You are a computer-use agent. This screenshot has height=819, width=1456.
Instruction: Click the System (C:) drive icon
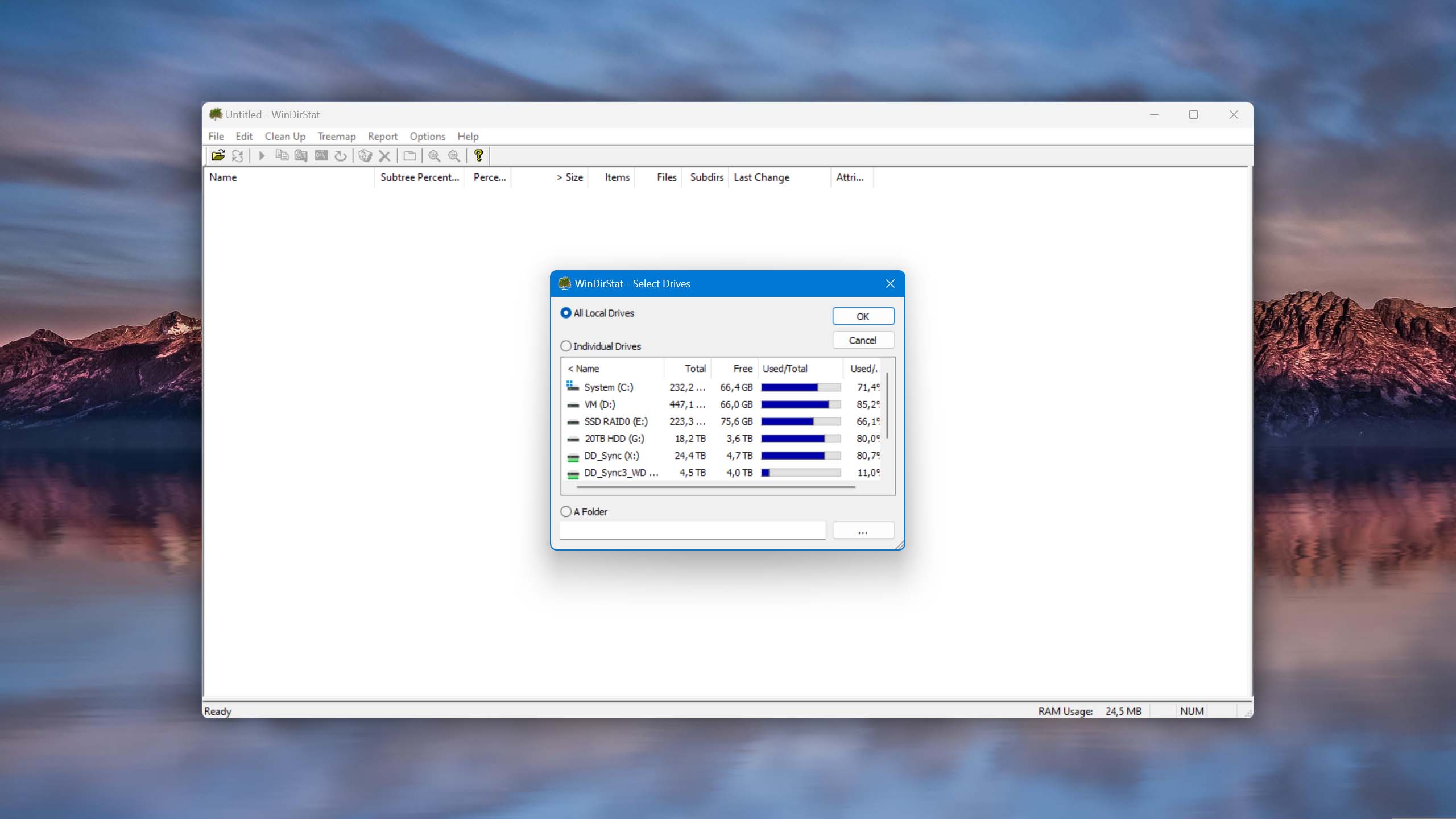(573, 387)
